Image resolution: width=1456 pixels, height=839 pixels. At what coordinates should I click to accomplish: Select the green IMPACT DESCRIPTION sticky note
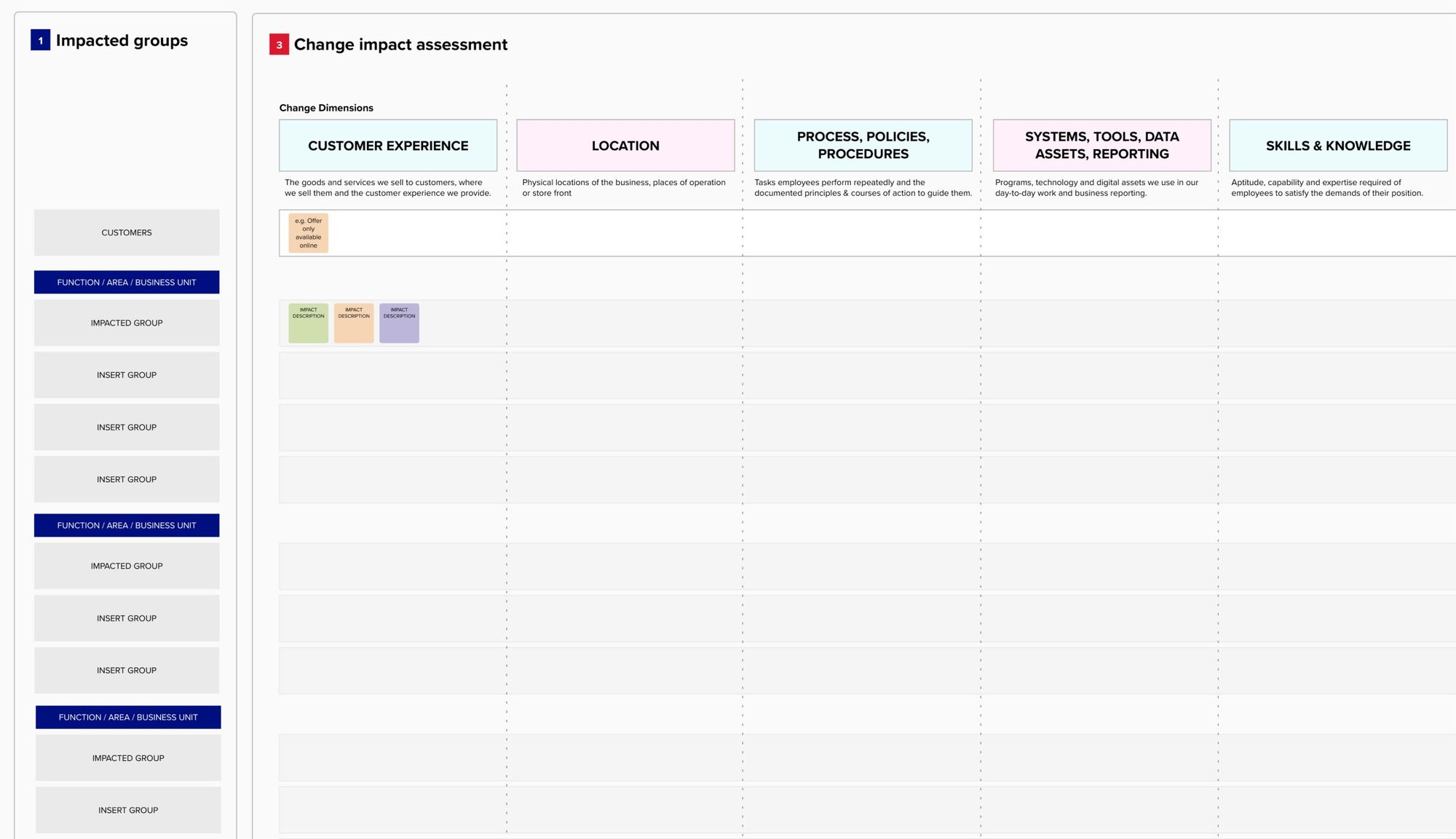[x=308, y=323]
